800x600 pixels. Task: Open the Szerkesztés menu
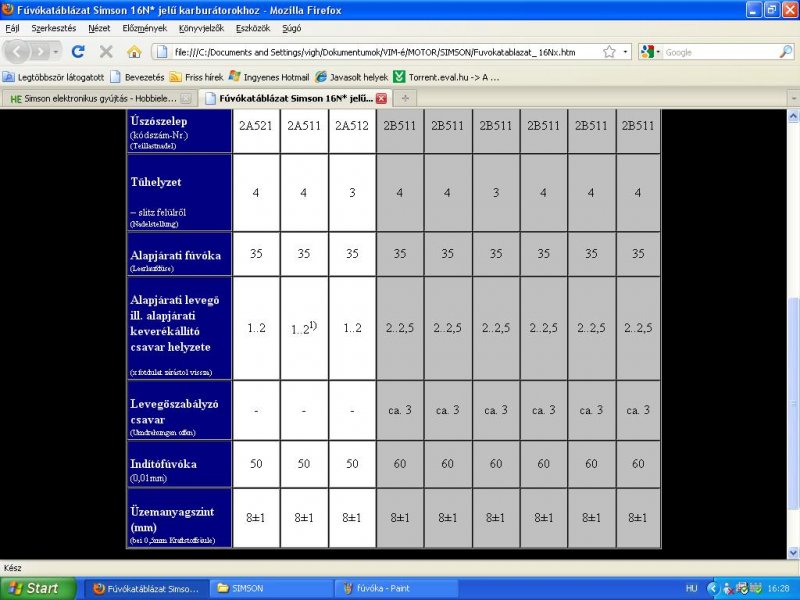pyautogui.click(x=54, y=28)
